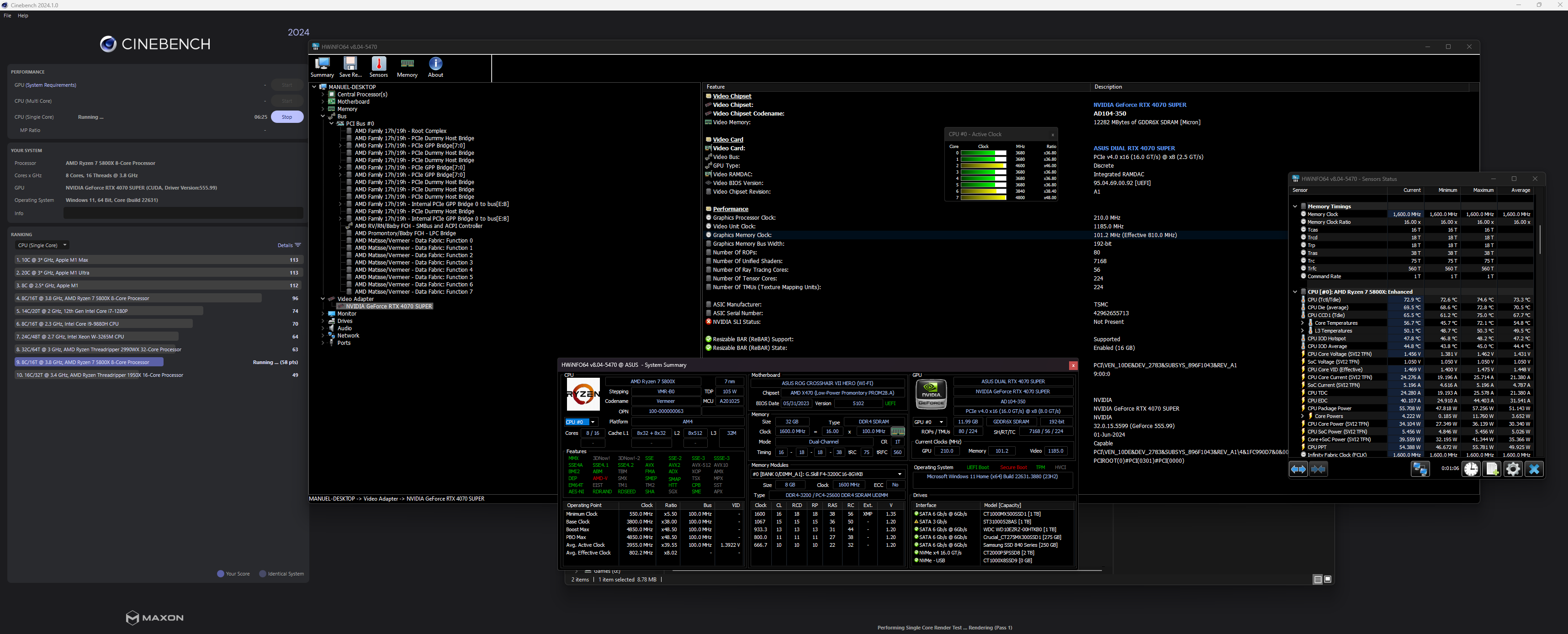Select the Identical System radio button
This screenshot has width=1568, height=634.
pyautogui.click(x=262, y=573)
